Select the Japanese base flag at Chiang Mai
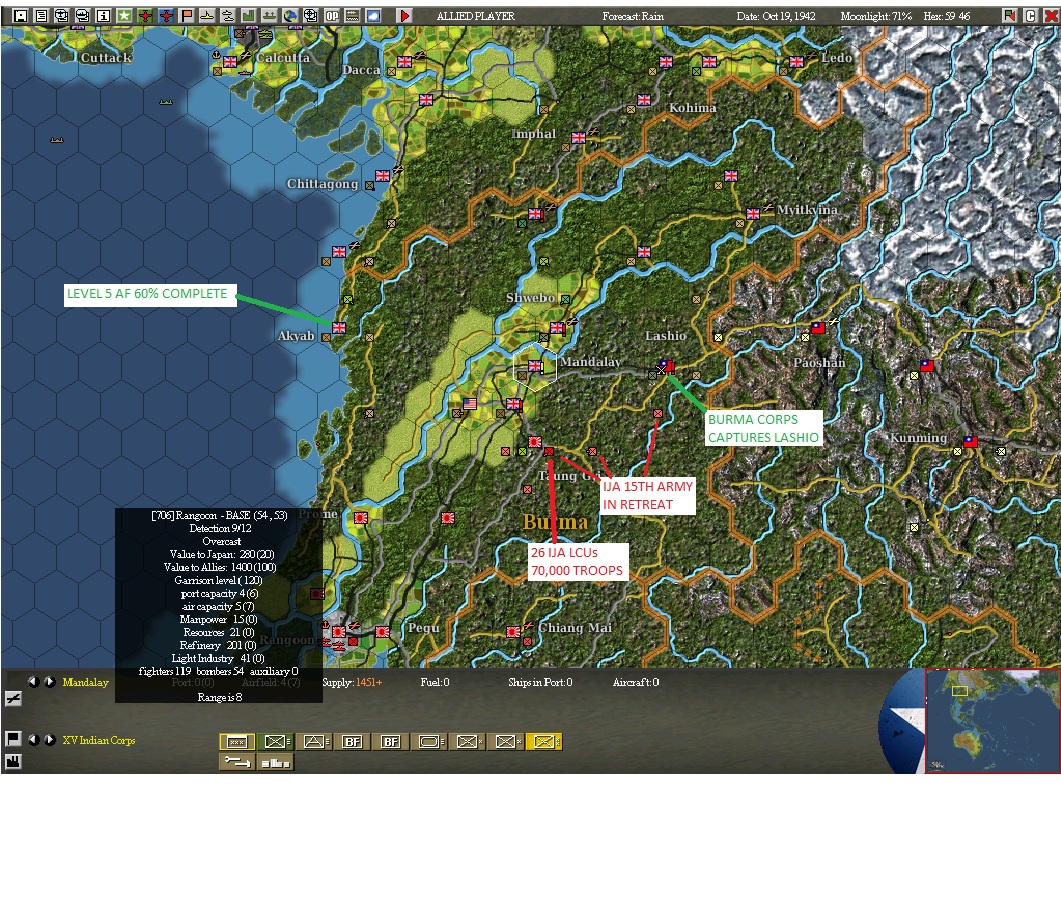The width and height of the screenshot is (1061, 898). (x=514, y=631)
